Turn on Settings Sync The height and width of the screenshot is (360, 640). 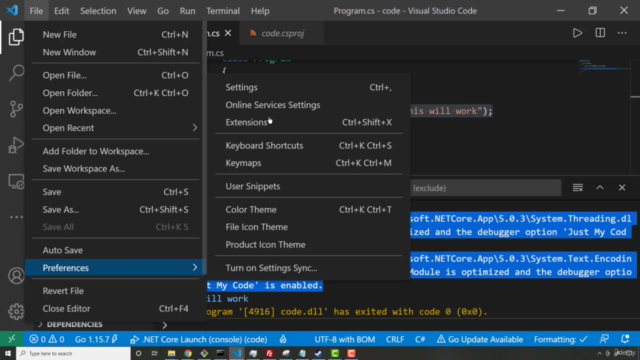(x=309, y=268)
